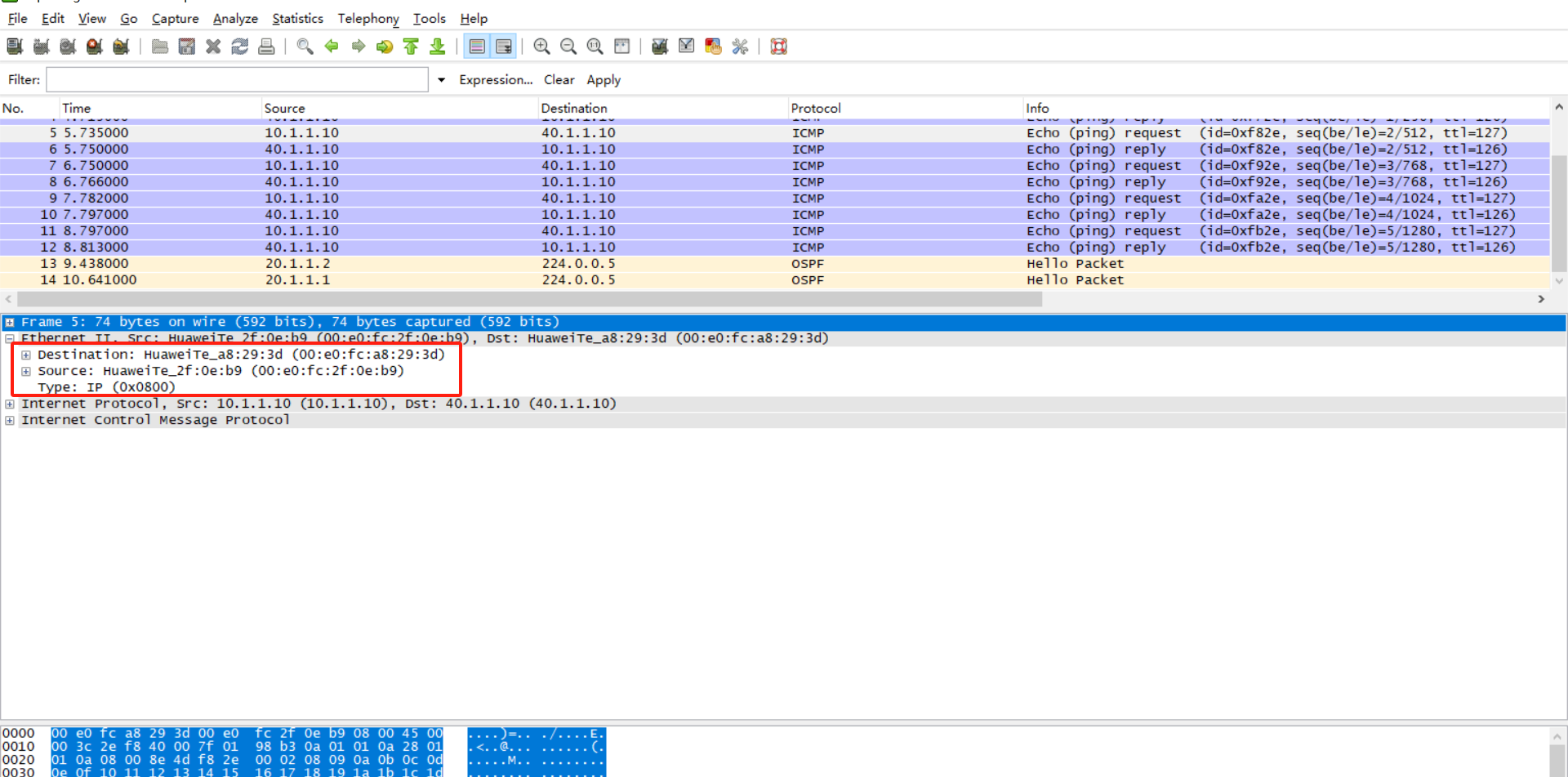1568x777 pixels.
Task: Sort by the Source column header
Action: click(x=399, y=108)
